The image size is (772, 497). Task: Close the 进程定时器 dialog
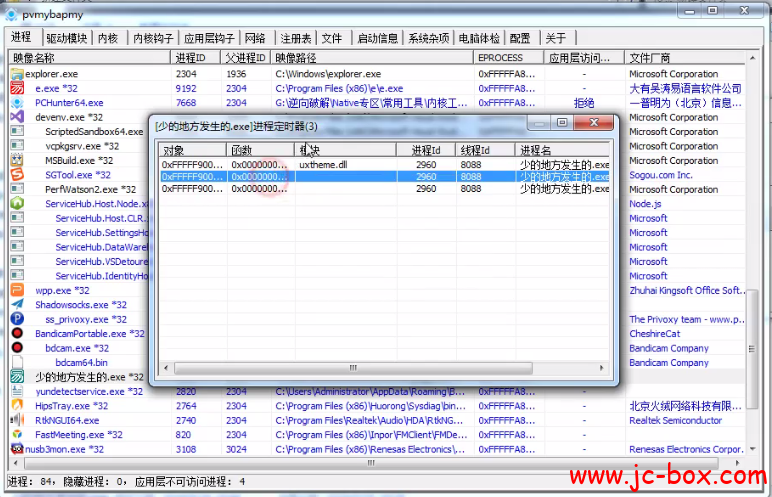click(x=594, y=123)
